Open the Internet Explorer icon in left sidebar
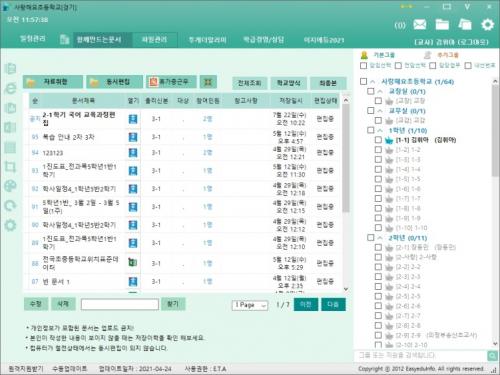 [11, 88]
